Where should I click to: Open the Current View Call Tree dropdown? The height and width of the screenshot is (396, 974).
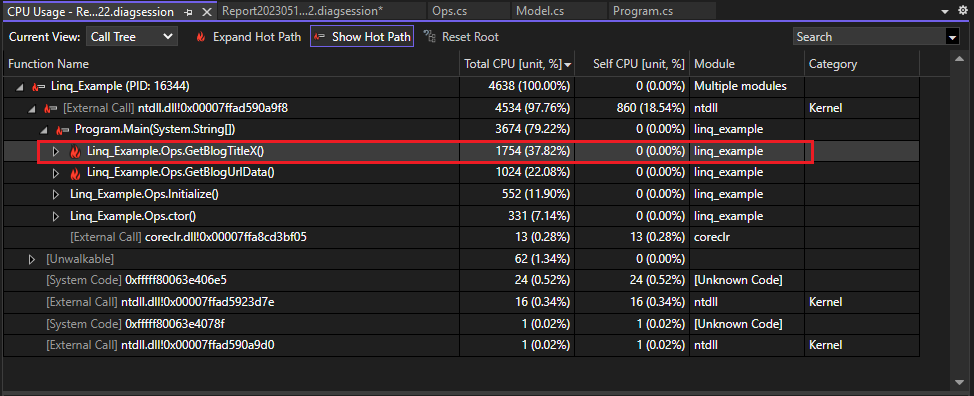point(132,37)
